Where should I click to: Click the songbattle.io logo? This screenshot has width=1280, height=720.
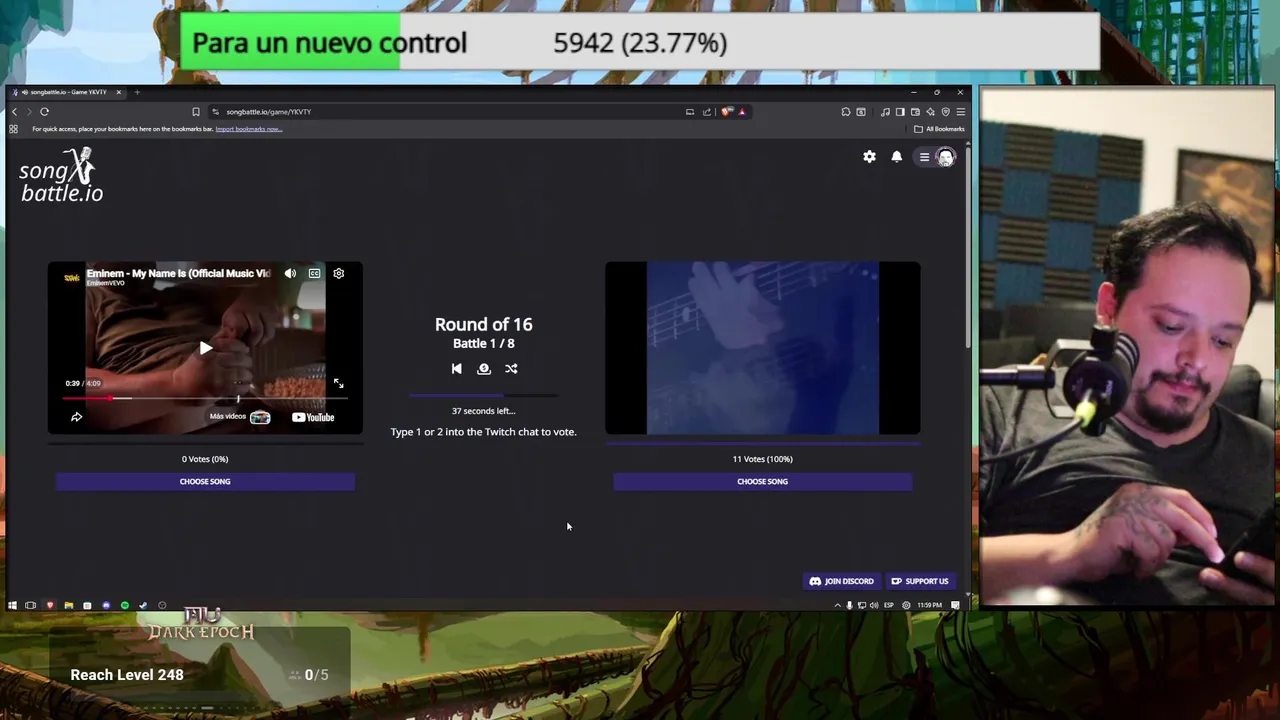click(x=61, y=176)
